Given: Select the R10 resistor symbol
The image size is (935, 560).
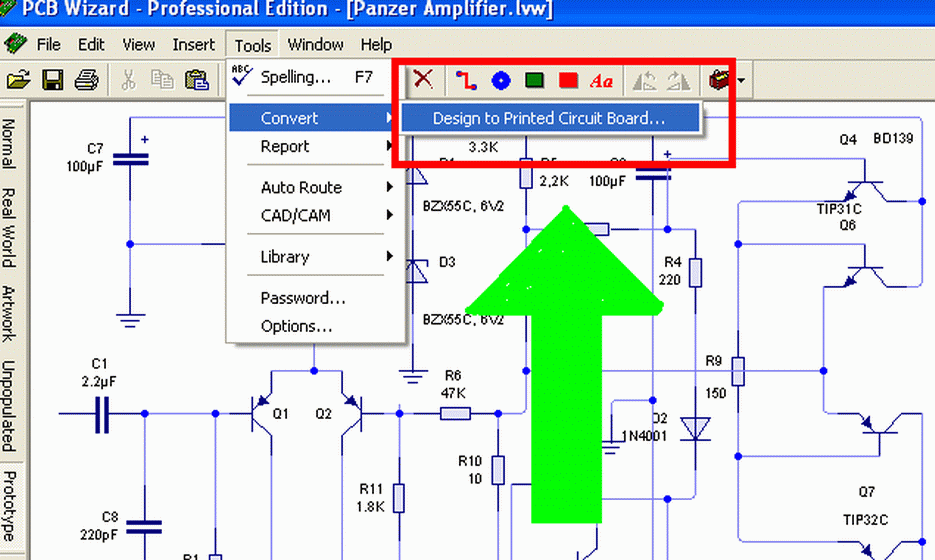Looking at the screenshot, I should pos(498,470).
